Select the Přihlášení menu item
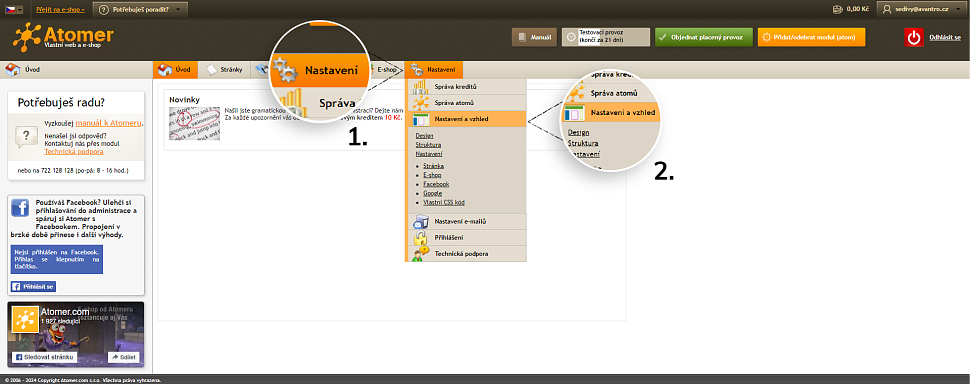This screenshot has width=970, height=384. point(466,237)
